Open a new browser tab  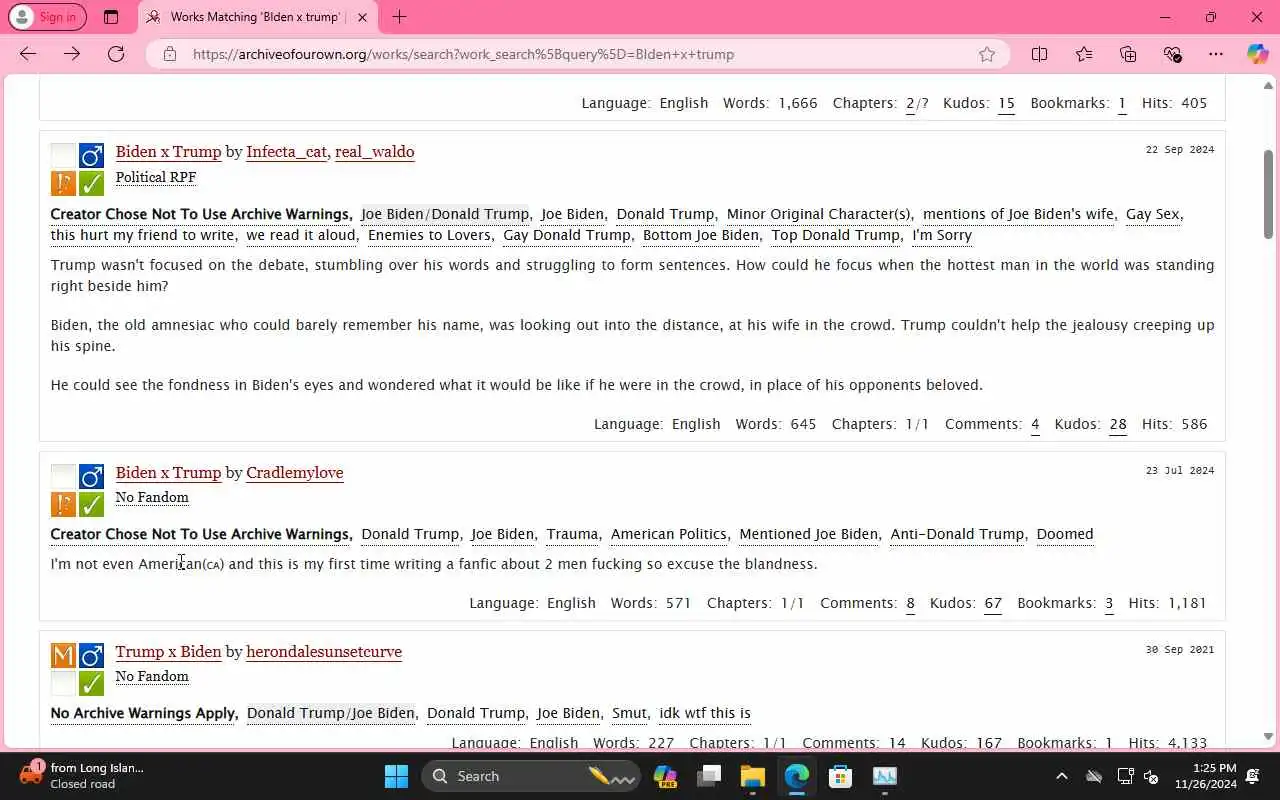tap(399, 17)
